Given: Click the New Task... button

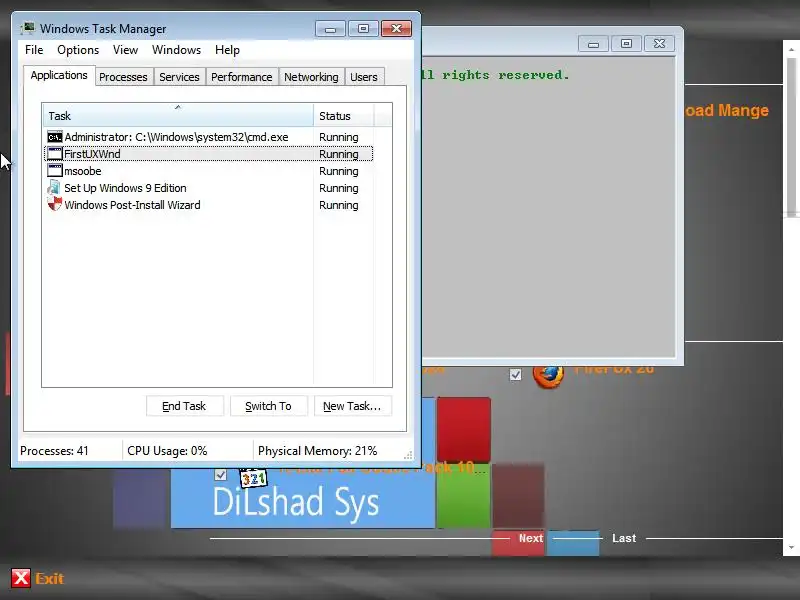Looking at the screenshot, I should [352, 406].
